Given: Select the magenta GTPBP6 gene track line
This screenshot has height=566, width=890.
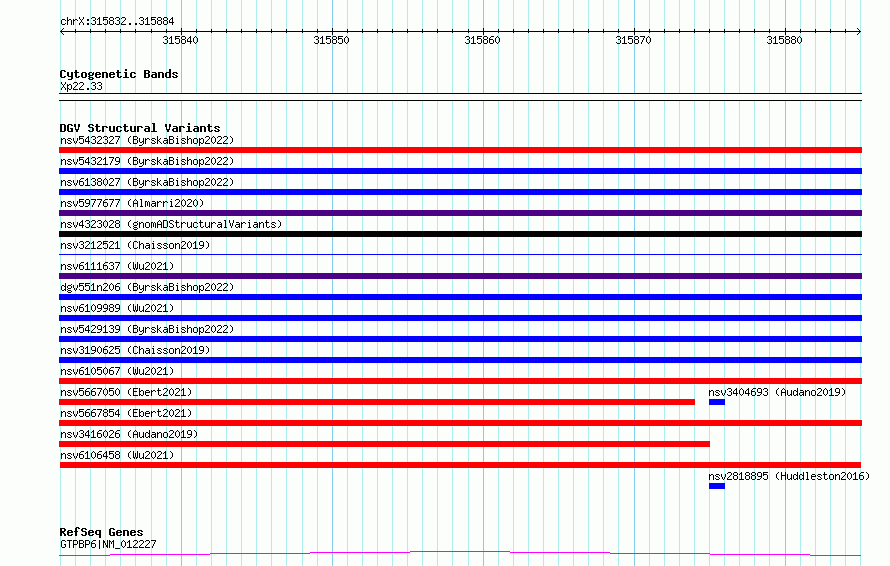Looking at the screenshot, I should (460, 553).
